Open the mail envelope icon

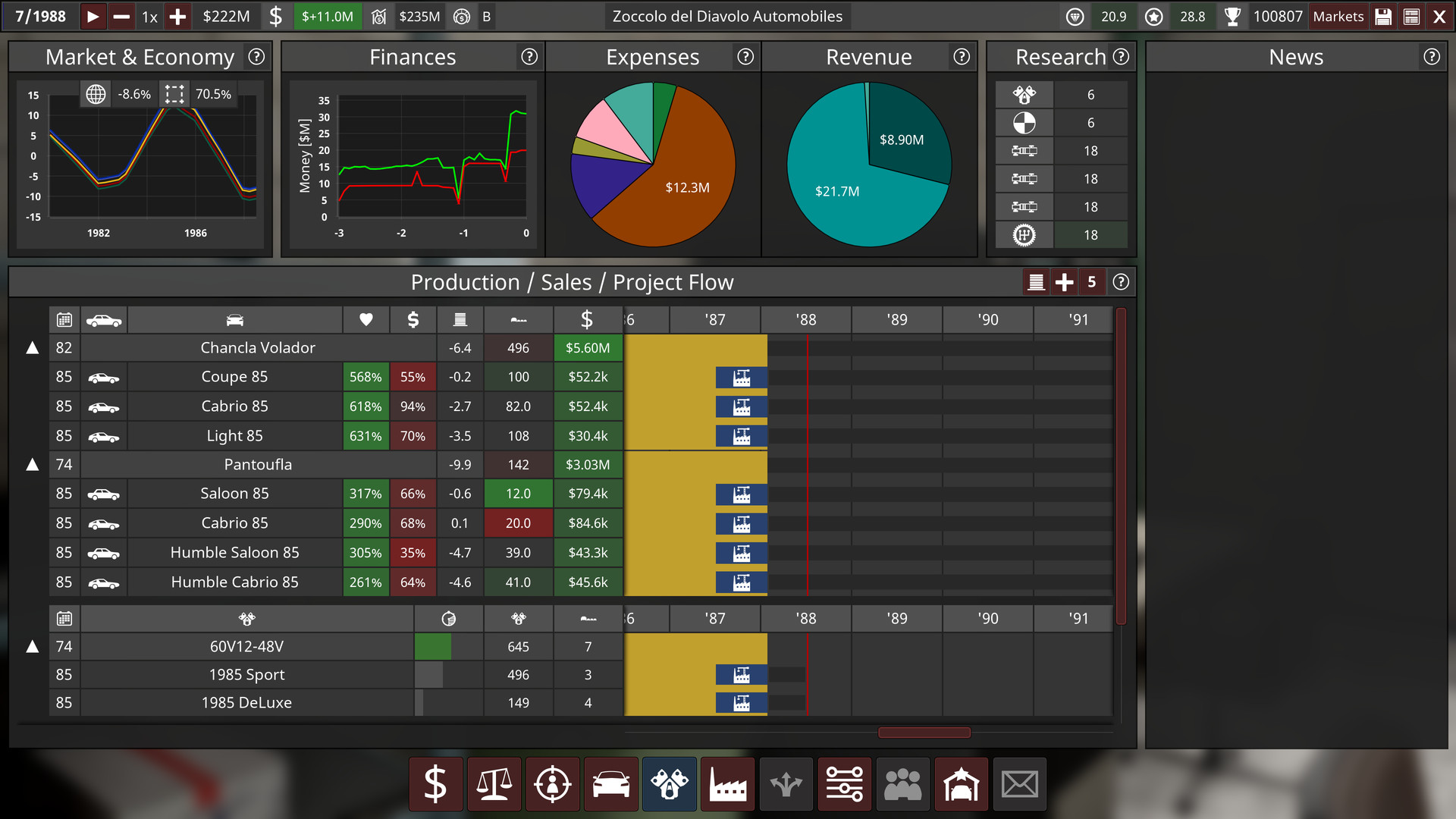point(1019,783)
